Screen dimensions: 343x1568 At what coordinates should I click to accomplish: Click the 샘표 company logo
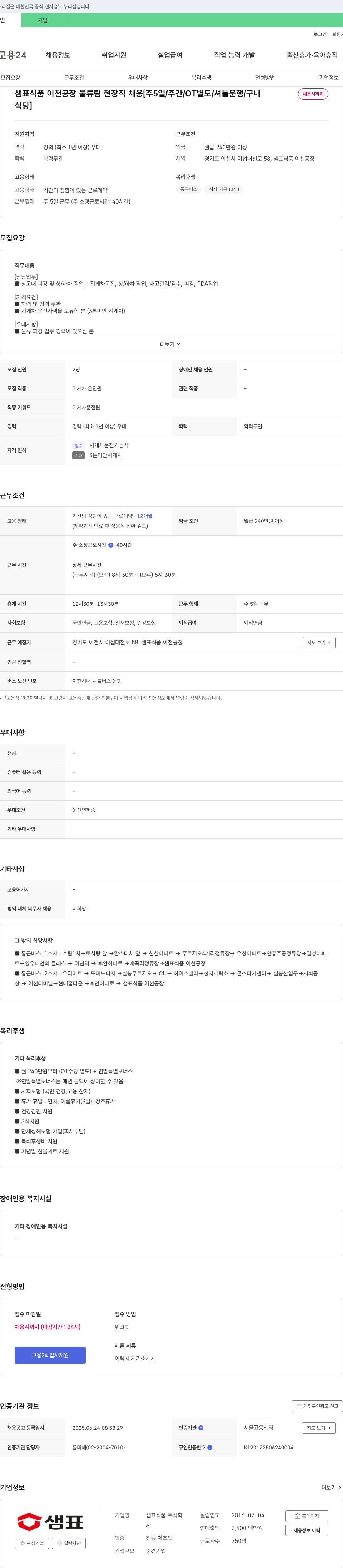pos(50,1521)
